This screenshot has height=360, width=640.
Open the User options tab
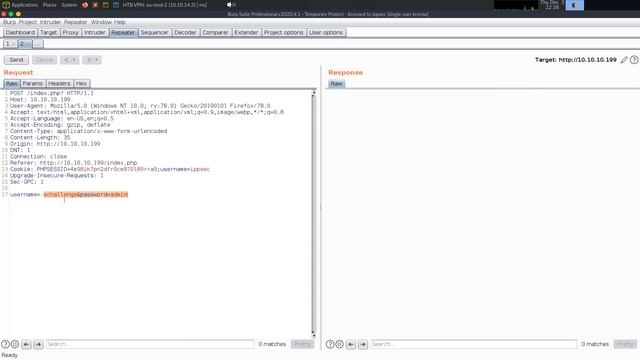point(326,32)
